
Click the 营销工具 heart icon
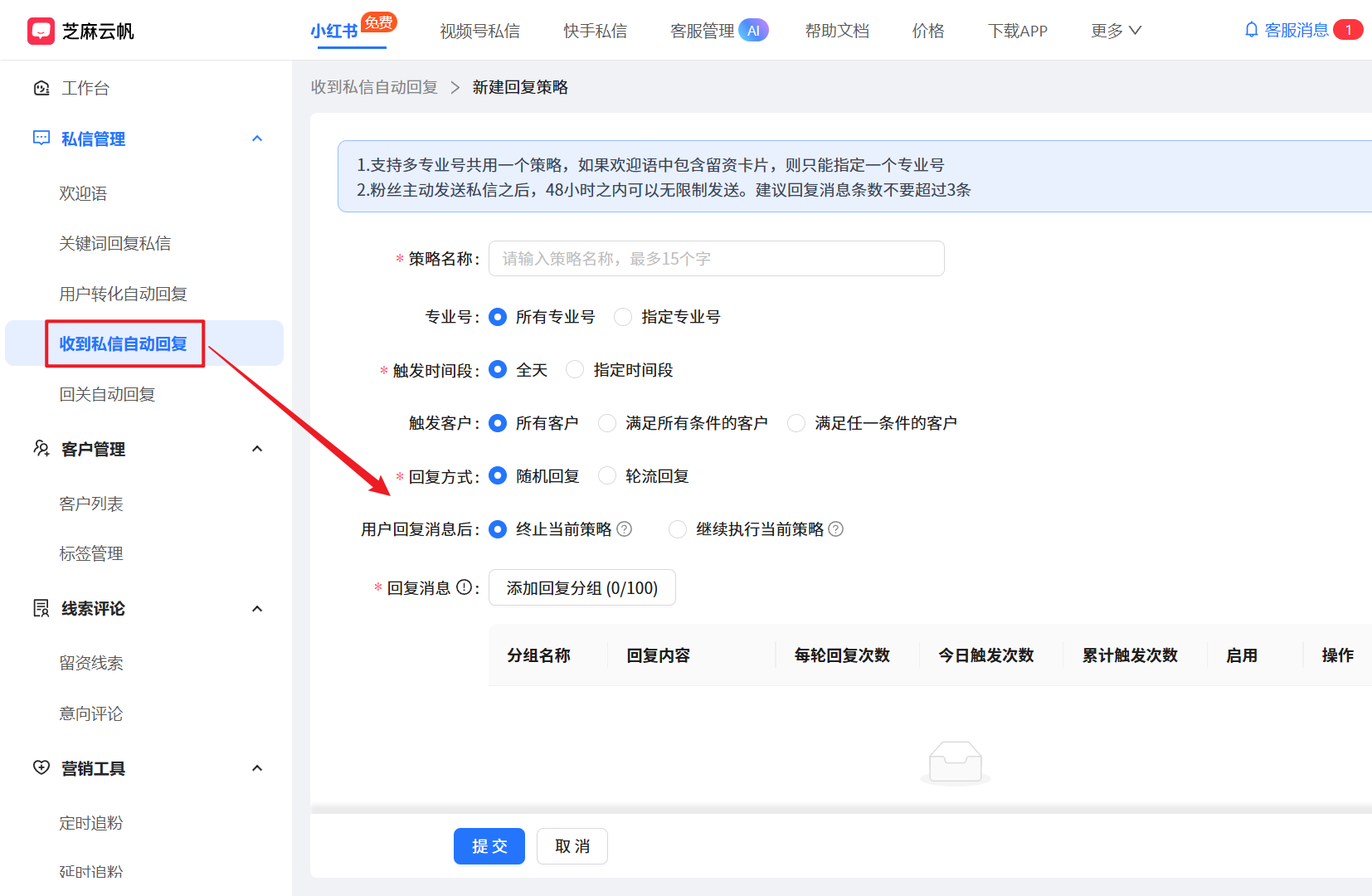[41, 767]
